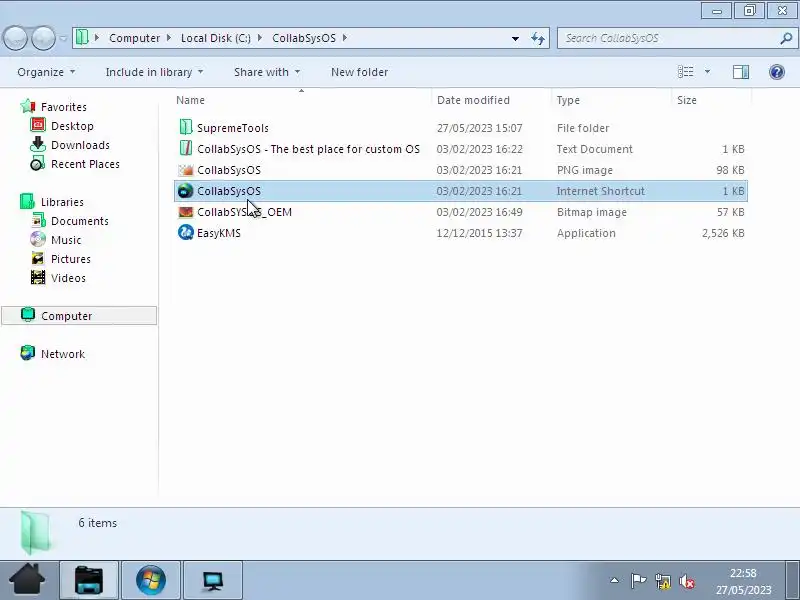Click the magnifier search icon
The height and width of the screenshot is (600, 800).
[x=786, y=38]
